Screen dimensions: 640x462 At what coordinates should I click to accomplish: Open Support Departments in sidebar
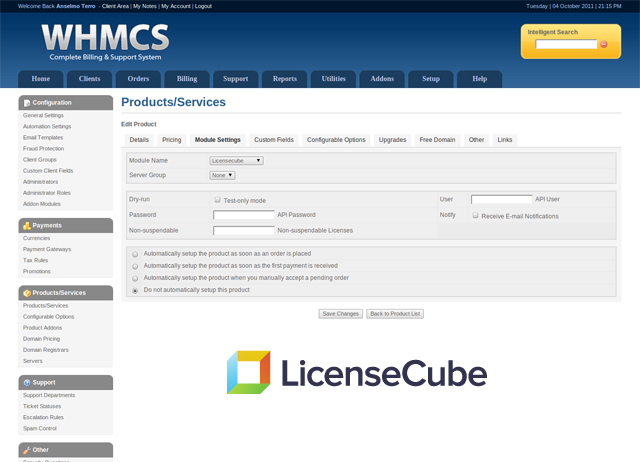[49, 395]
